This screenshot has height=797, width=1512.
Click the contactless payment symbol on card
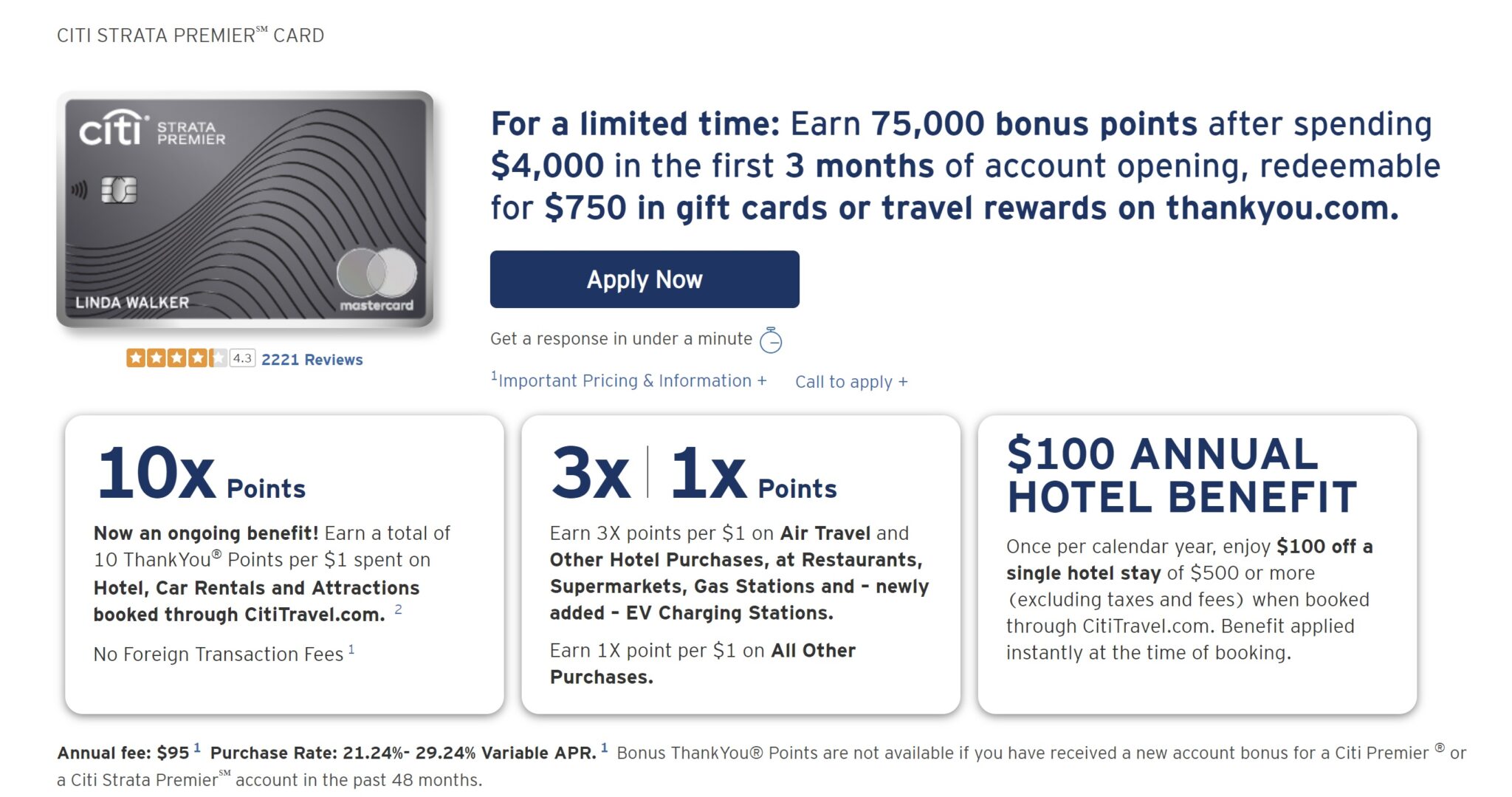tap(79, 191)
